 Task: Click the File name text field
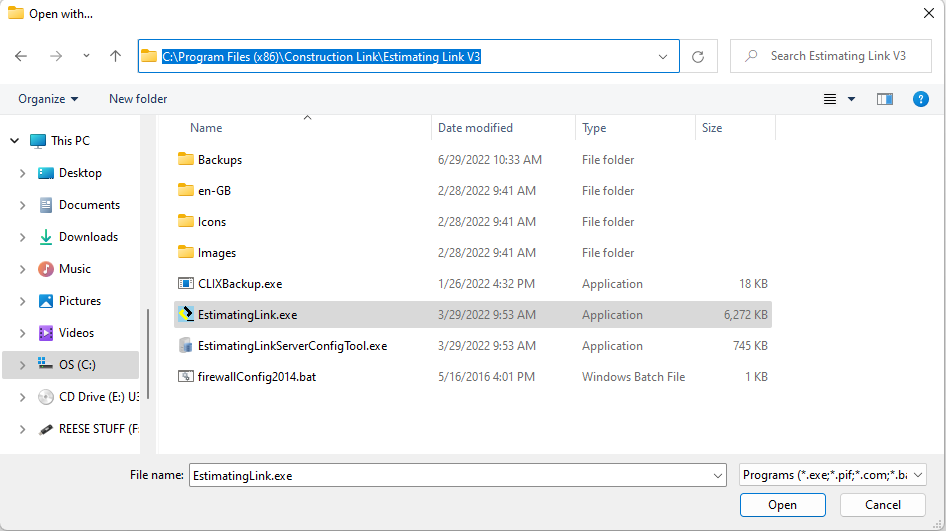(x=449, y=475)
